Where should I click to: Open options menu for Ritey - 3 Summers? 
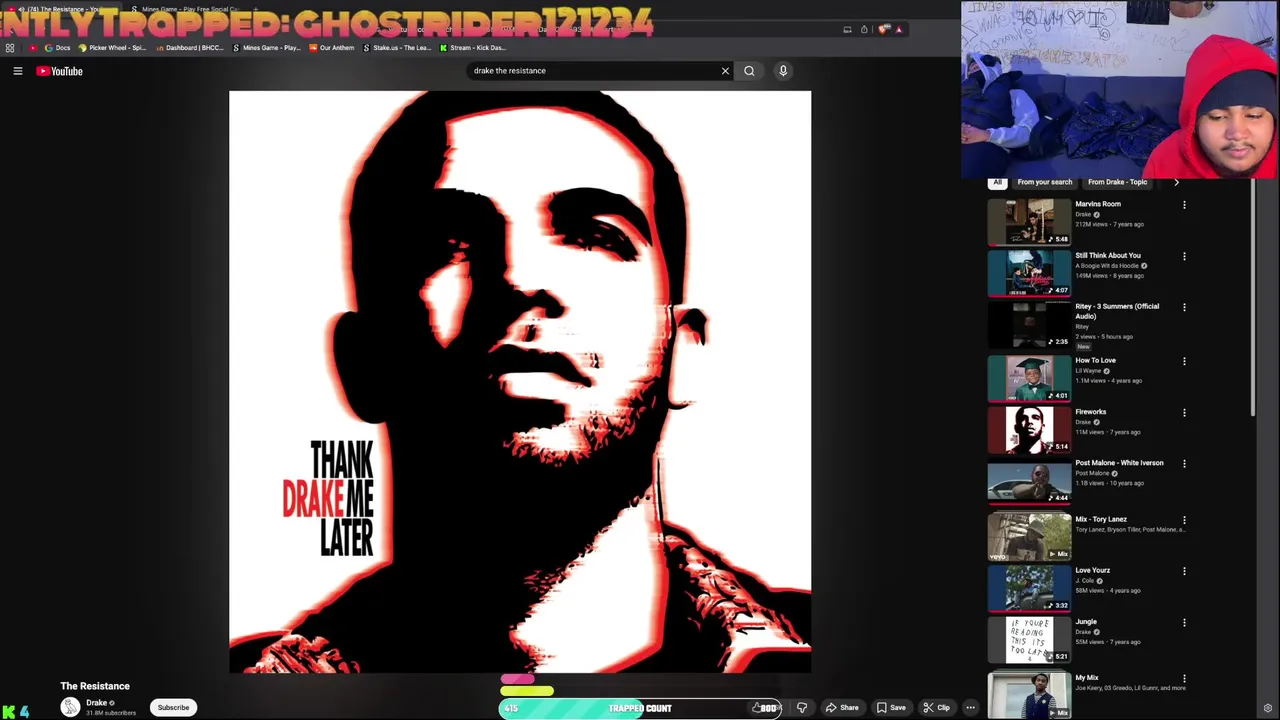1184,307
